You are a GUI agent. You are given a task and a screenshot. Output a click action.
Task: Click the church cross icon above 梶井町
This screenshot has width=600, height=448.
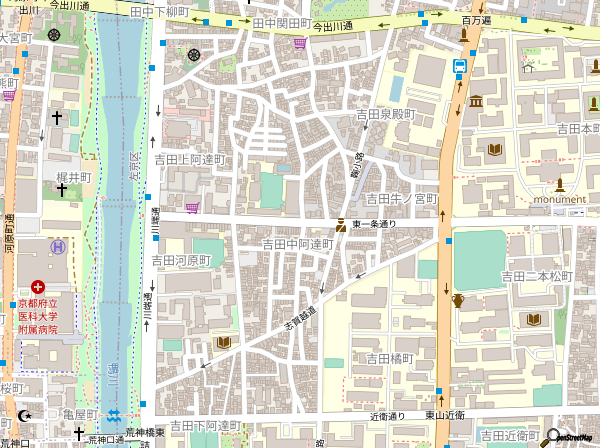(x=57, y=118)
